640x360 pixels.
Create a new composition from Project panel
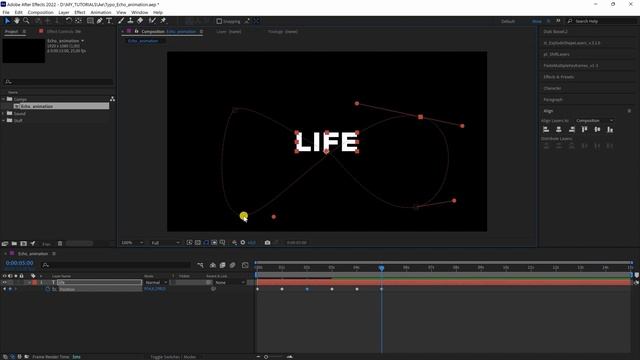[x=23, y=244]
